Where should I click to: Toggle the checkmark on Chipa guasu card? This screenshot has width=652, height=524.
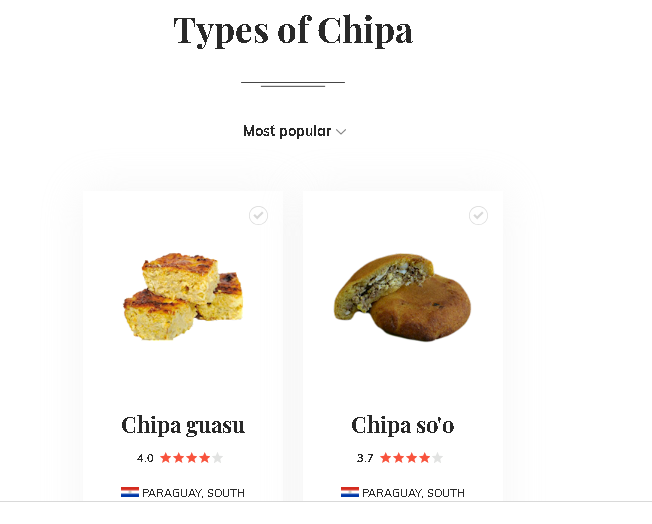(x=258, y=215)
